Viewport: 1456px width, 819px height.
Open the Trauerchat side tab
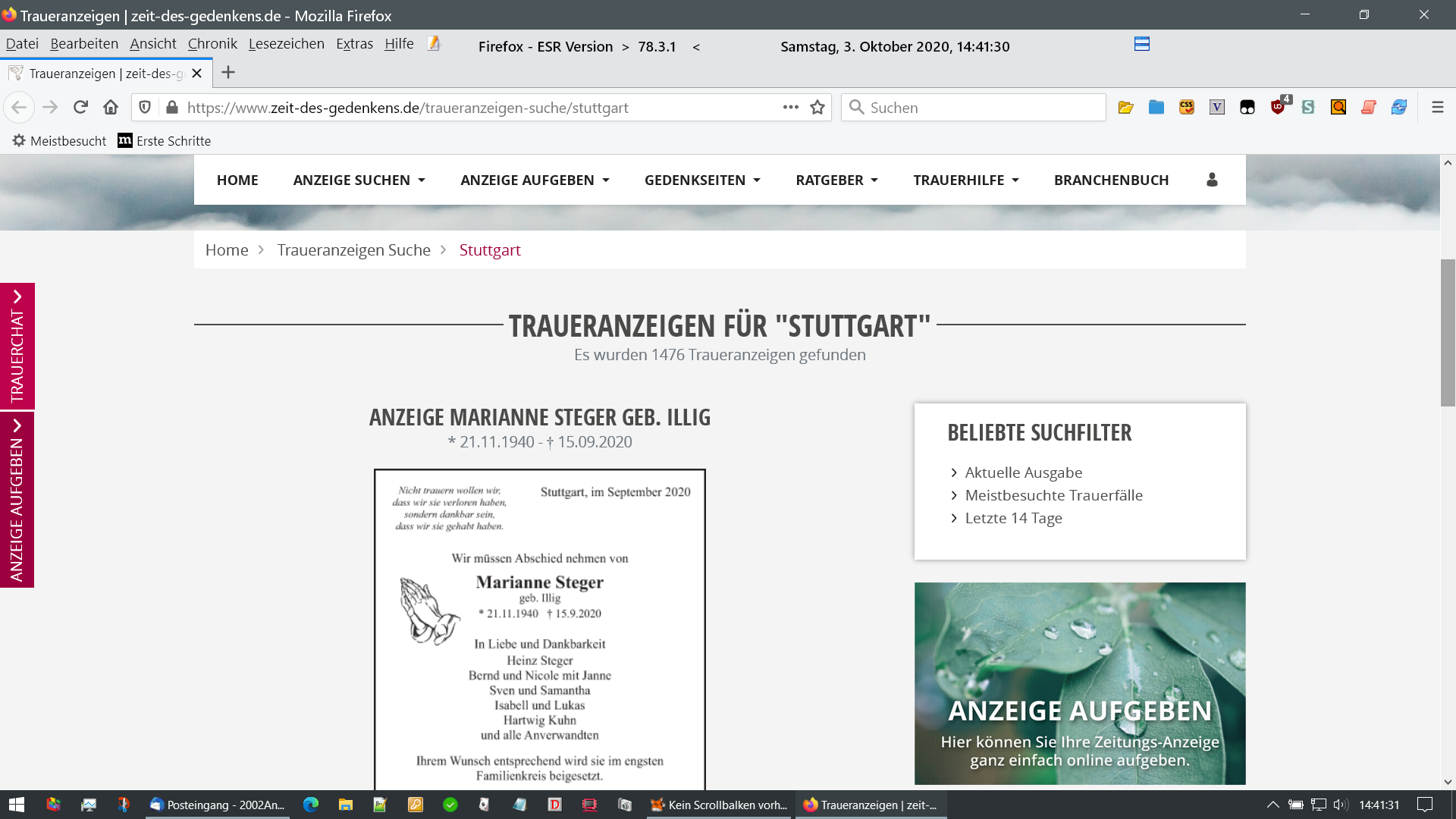pos(17,346)
